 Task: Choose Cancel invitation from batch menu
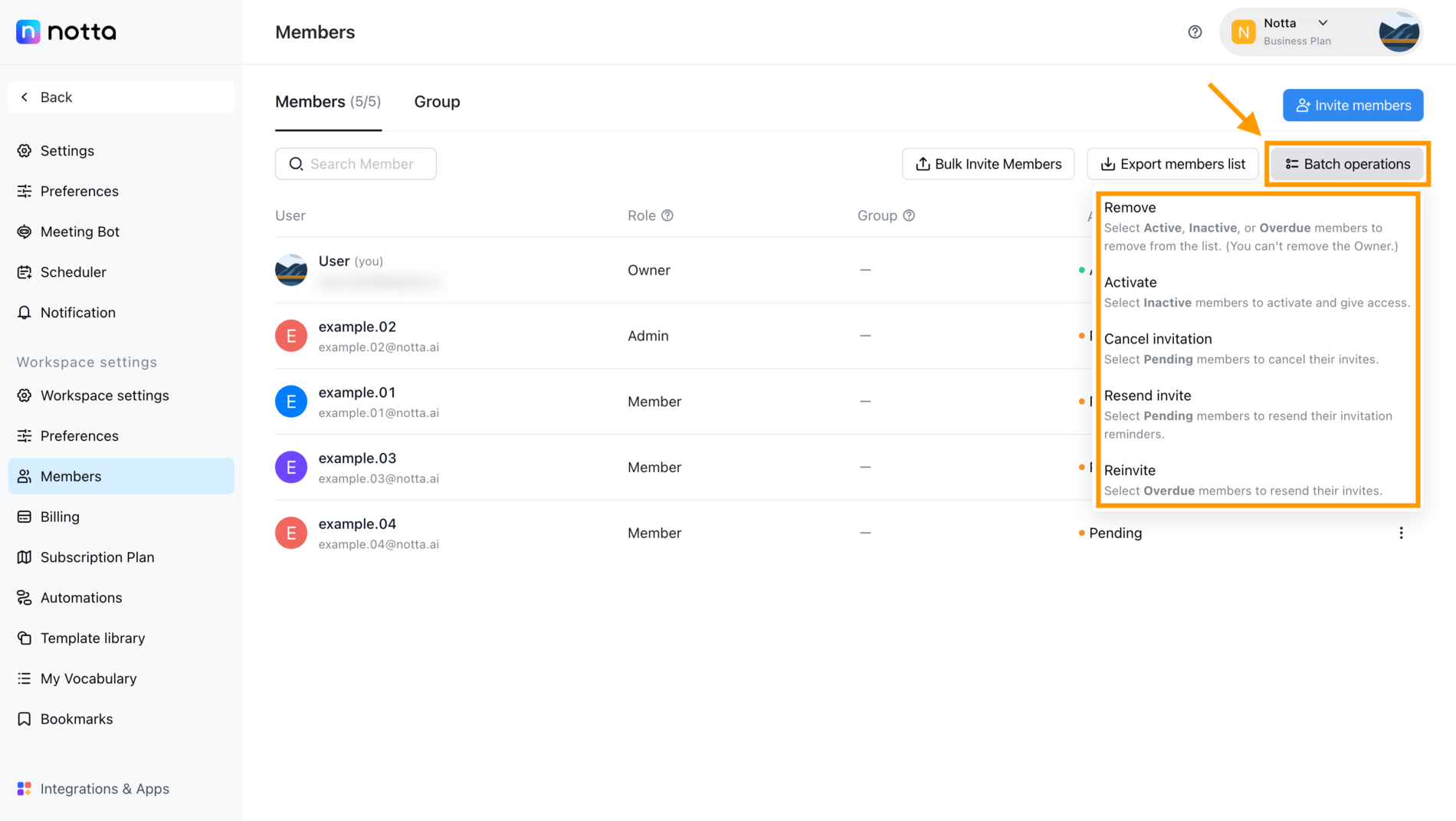tap(1258, 349)
